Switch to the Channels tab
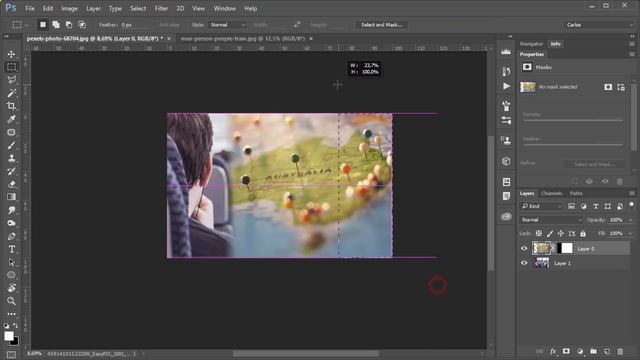640x360 pixels. point(552,193)
